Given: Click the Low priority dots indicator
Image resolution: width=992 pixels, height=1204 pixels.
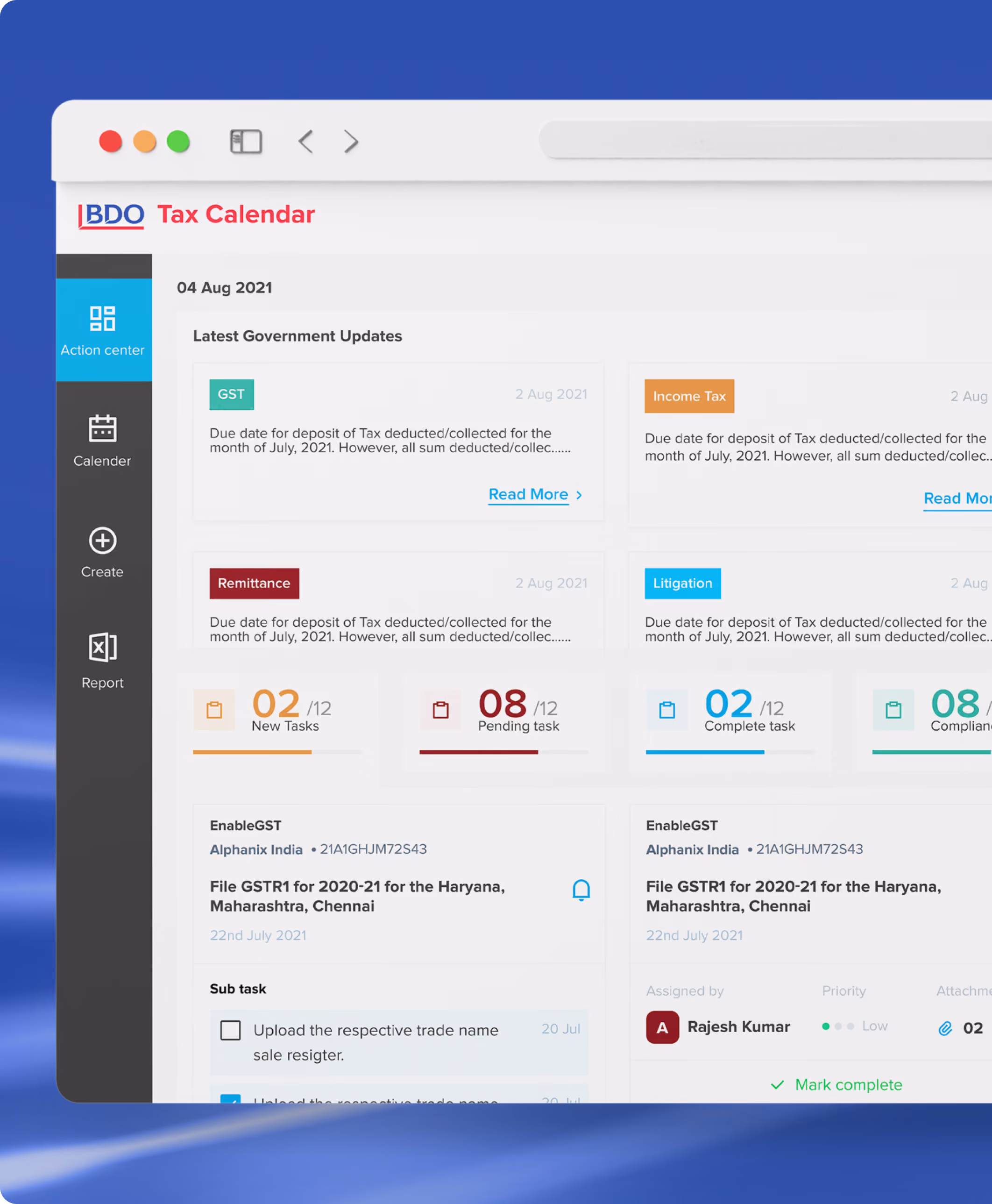Looking at the screenshot, I should [838, 1026].
